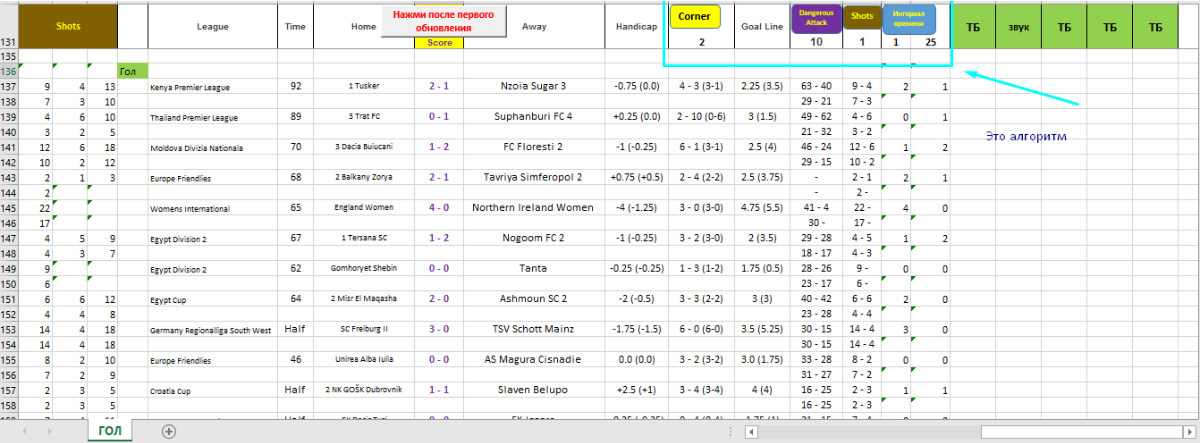Select the TSV Schott Mainz cell
The image size is (1200, 443).
pos(533,329)
